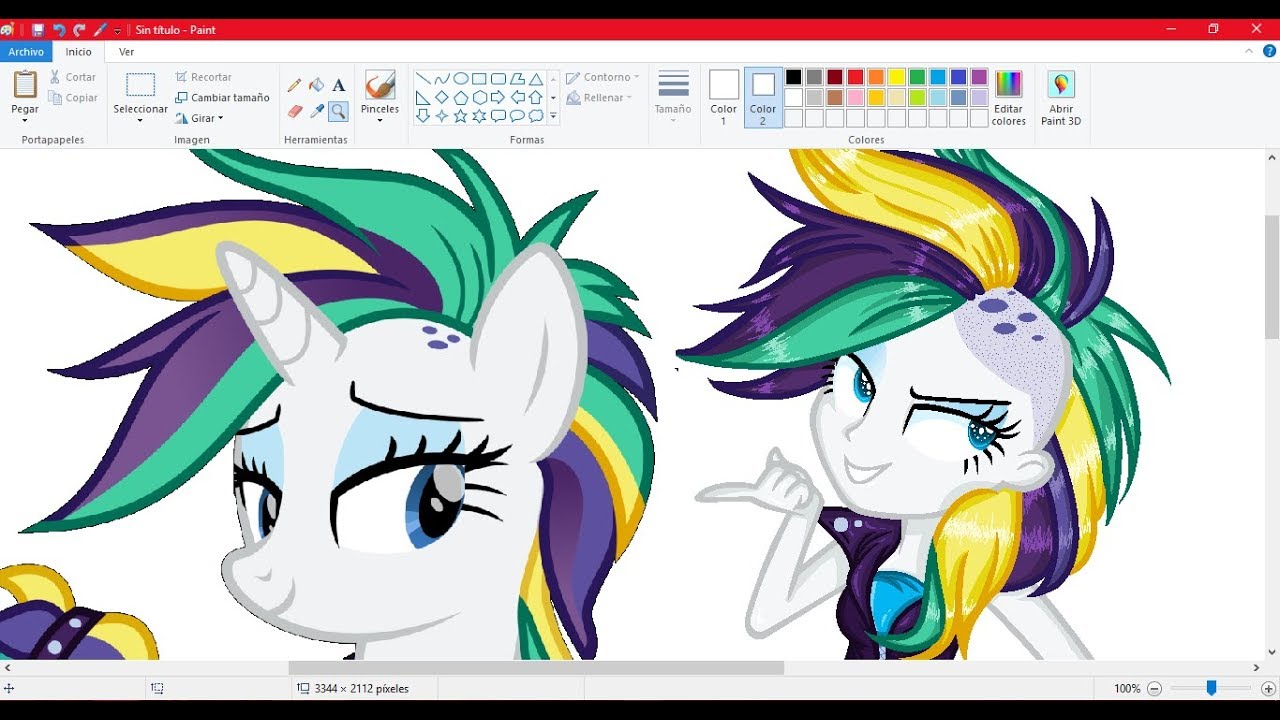Choose the Triangle shape
Image resolution: width=1280 pixels, height=720 pixels.
(x=536, y=79)
